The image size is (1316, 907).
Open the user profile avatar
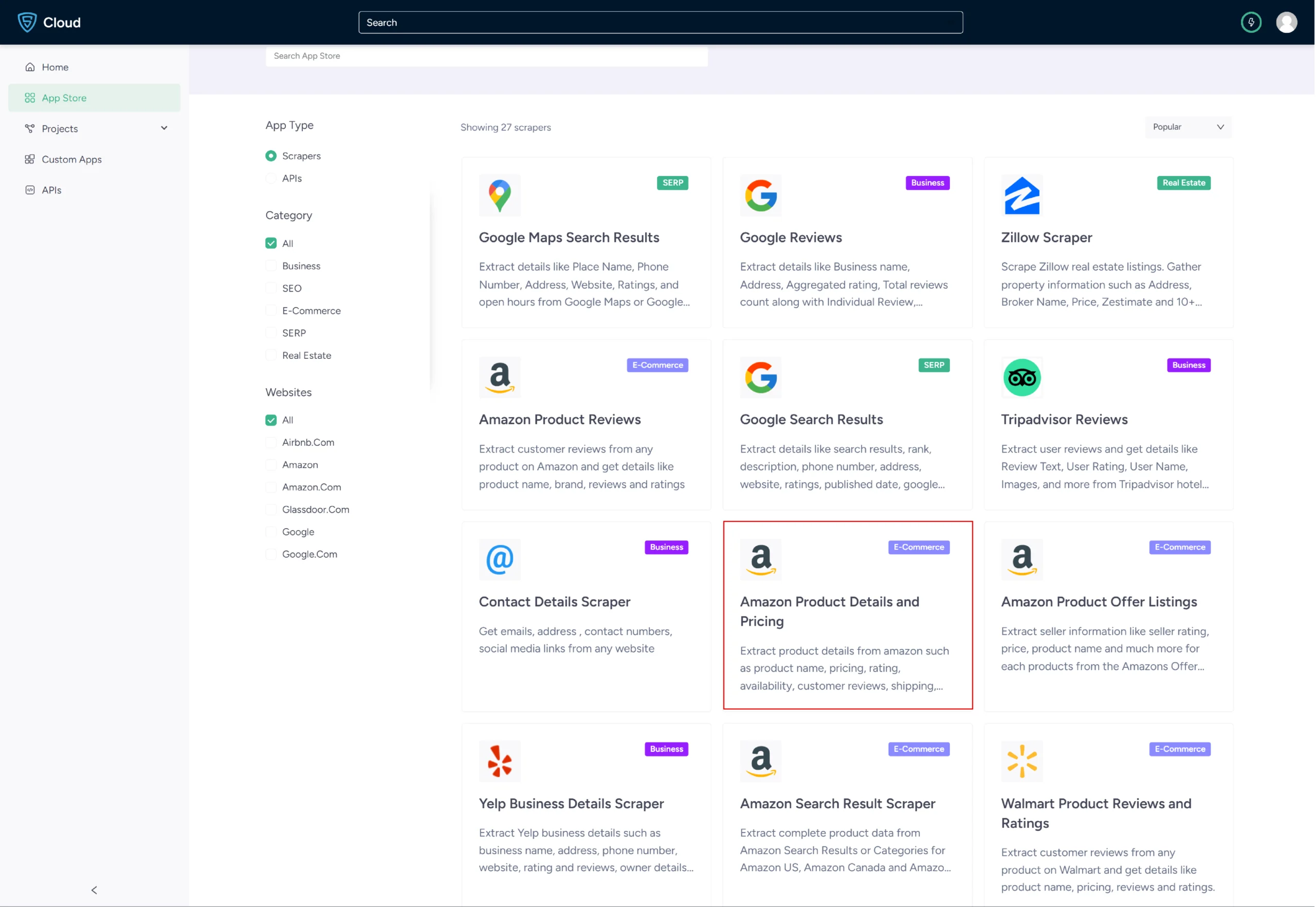[1286, 22]
